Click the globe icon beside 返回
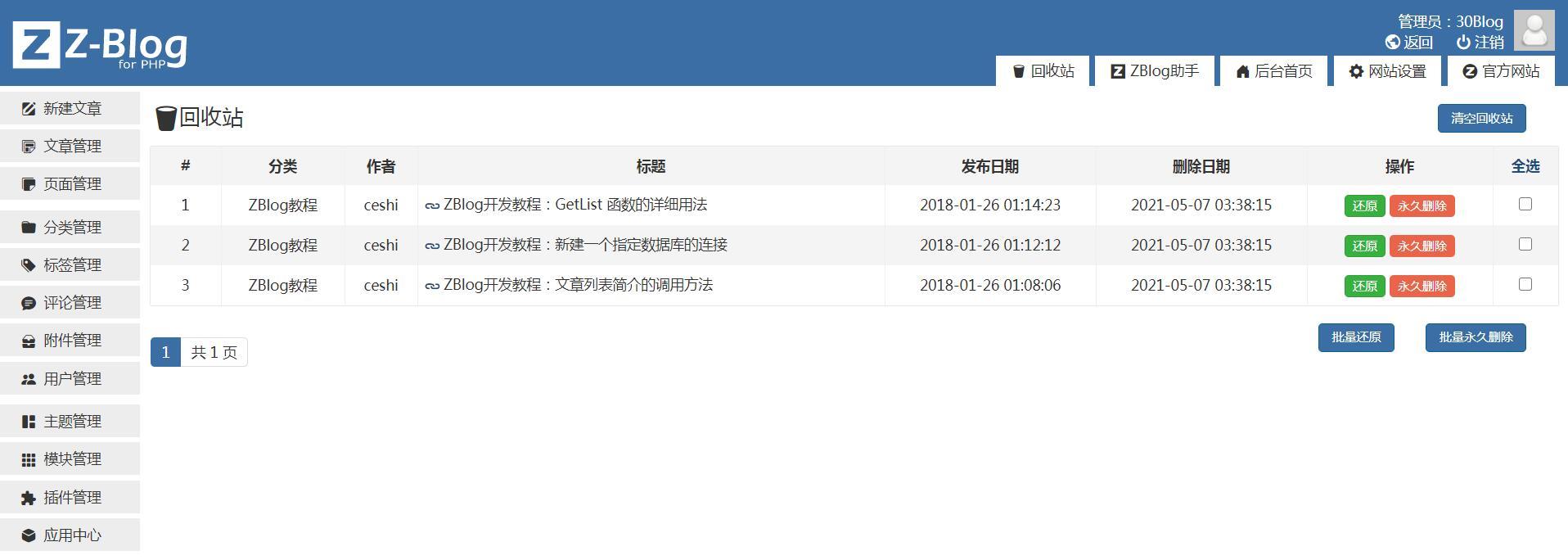This screenshot has height=560, width=1568. (x=1392, y=42)
